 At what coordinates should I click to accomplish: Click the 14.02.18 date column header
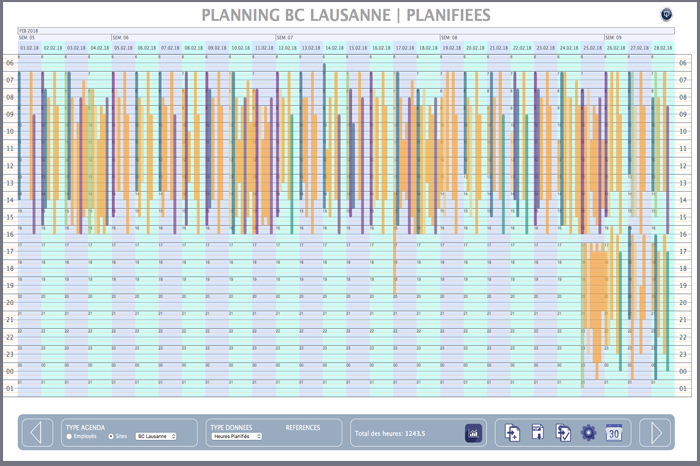point(334,47)
